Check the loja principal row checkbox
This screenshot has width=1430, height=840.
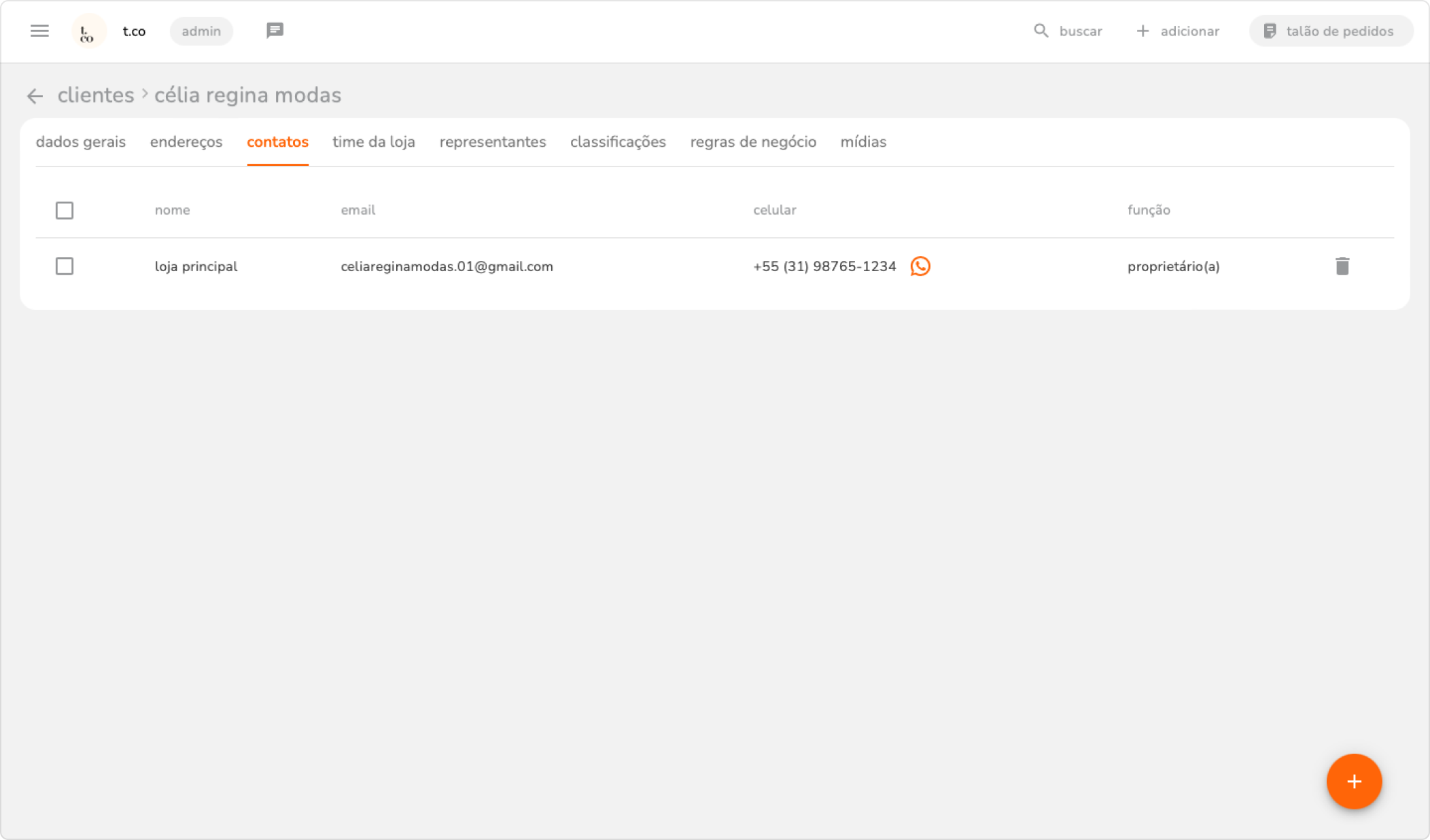tap(65, 266)
